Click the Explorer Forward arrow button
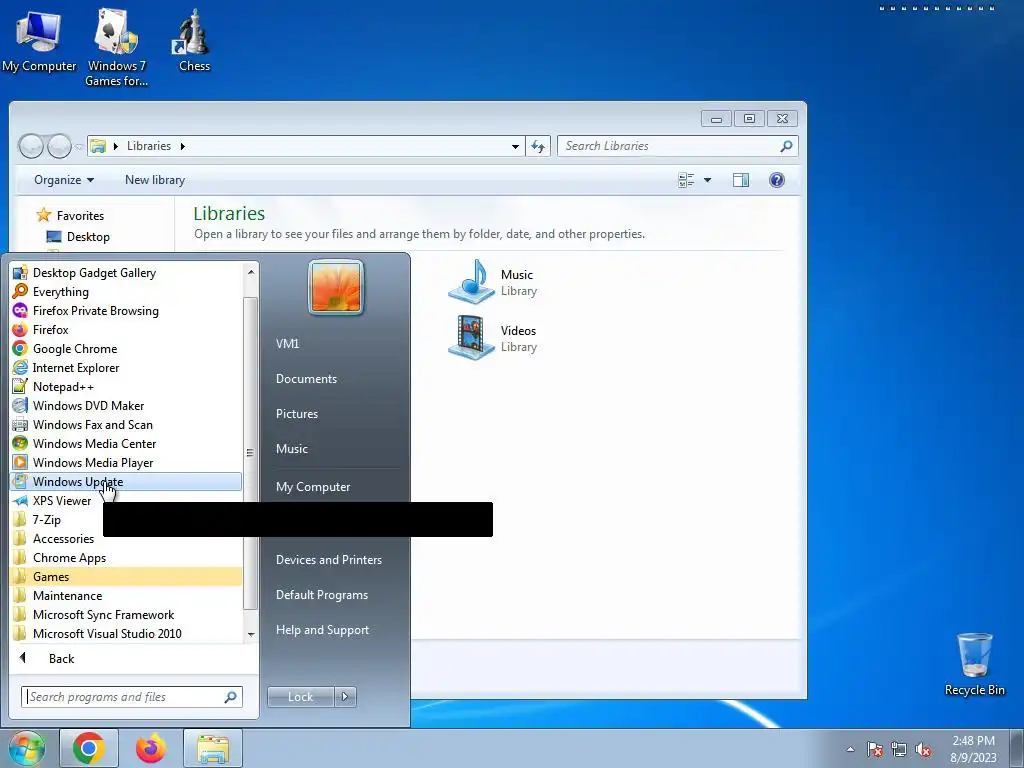This screenshot has height=768, width=1024. pyautogui.click(x=59, y=146)
